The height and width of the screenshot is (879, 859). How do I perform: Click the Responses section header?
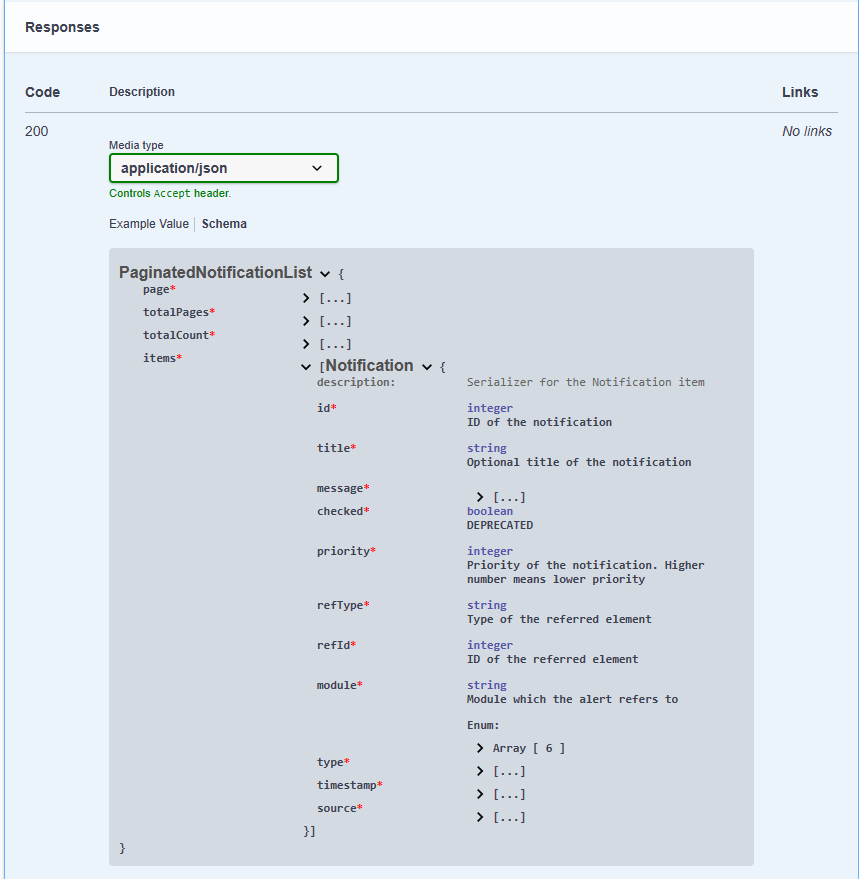point(62,27)
